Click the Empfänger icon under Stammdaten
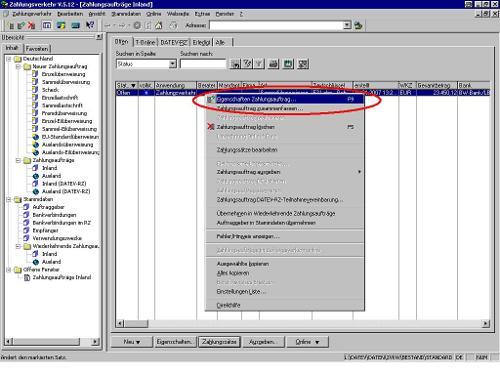 [26, 230]
